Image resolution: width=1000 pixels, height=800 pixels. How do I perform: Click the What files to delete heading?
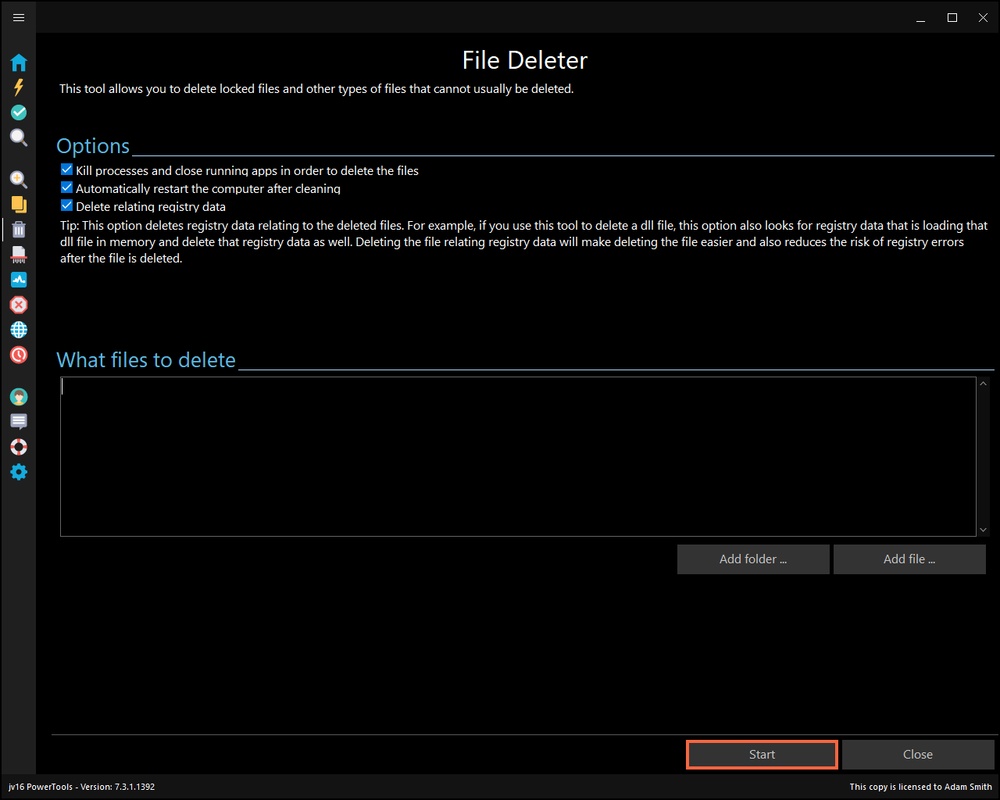pyautogui.click(x=146, y=360)
